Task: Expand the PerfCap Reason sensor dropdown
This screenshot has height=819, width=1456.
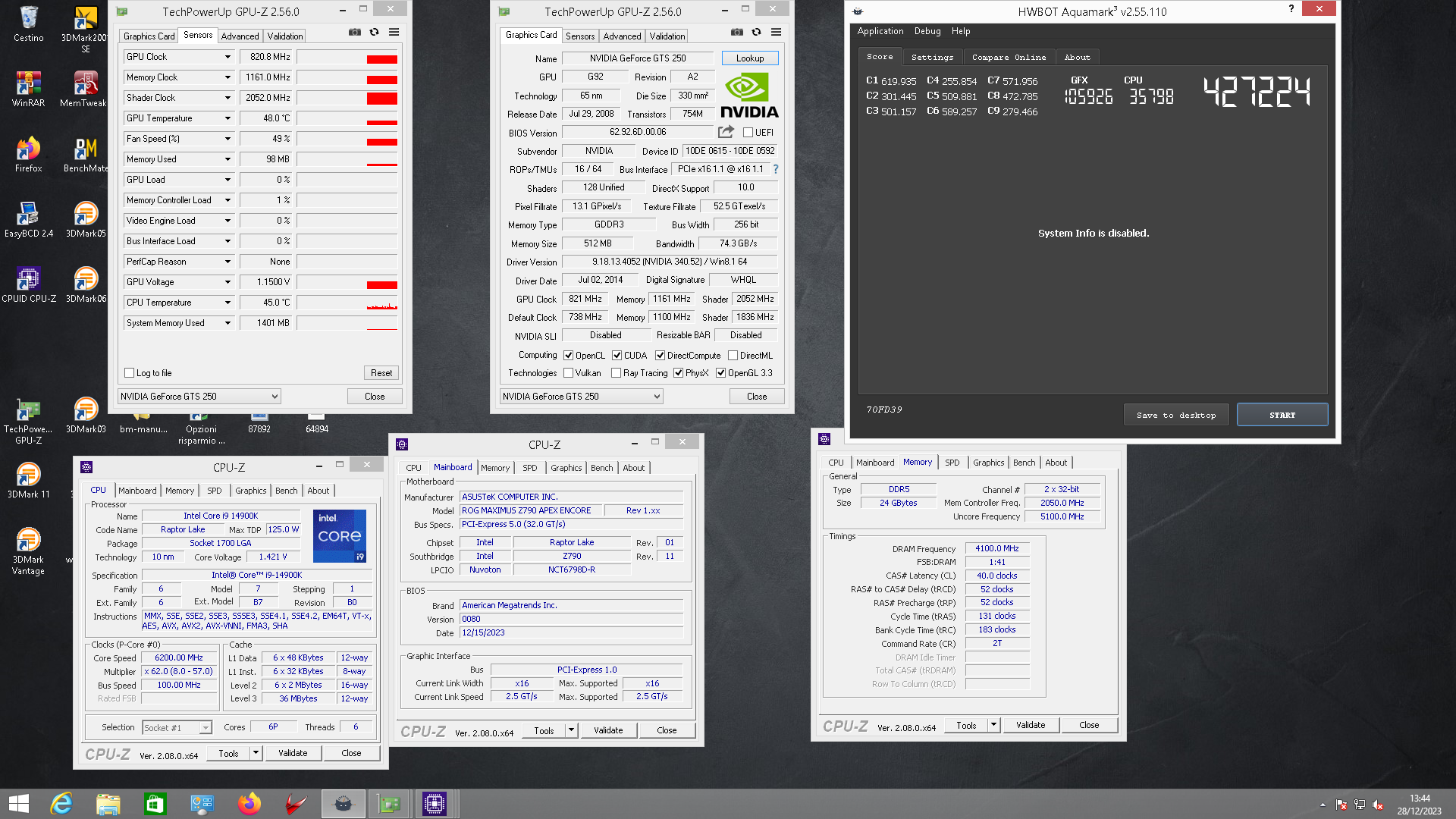Action: (x=227, y=262)
